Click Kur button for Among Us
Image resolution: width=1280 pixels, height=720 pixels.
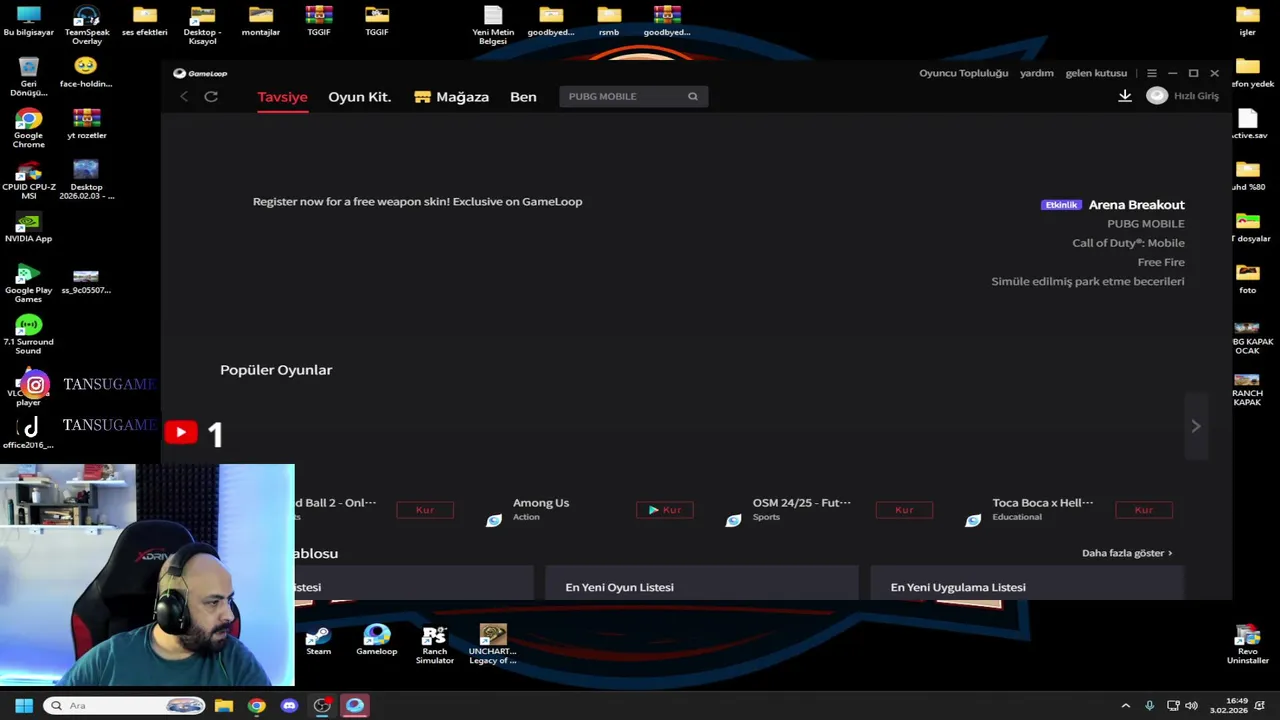(665, 510)
